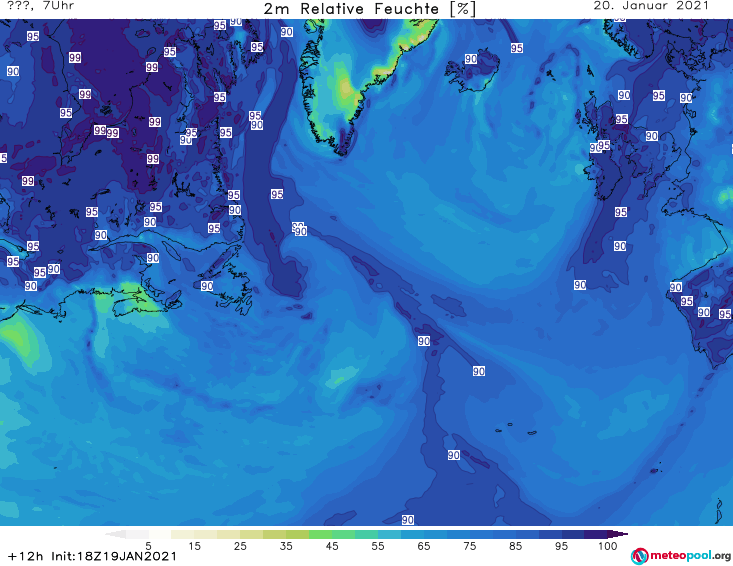Click the legend tick label '25'
Viewport: 733px width, 566px height.
pos(240,546)
